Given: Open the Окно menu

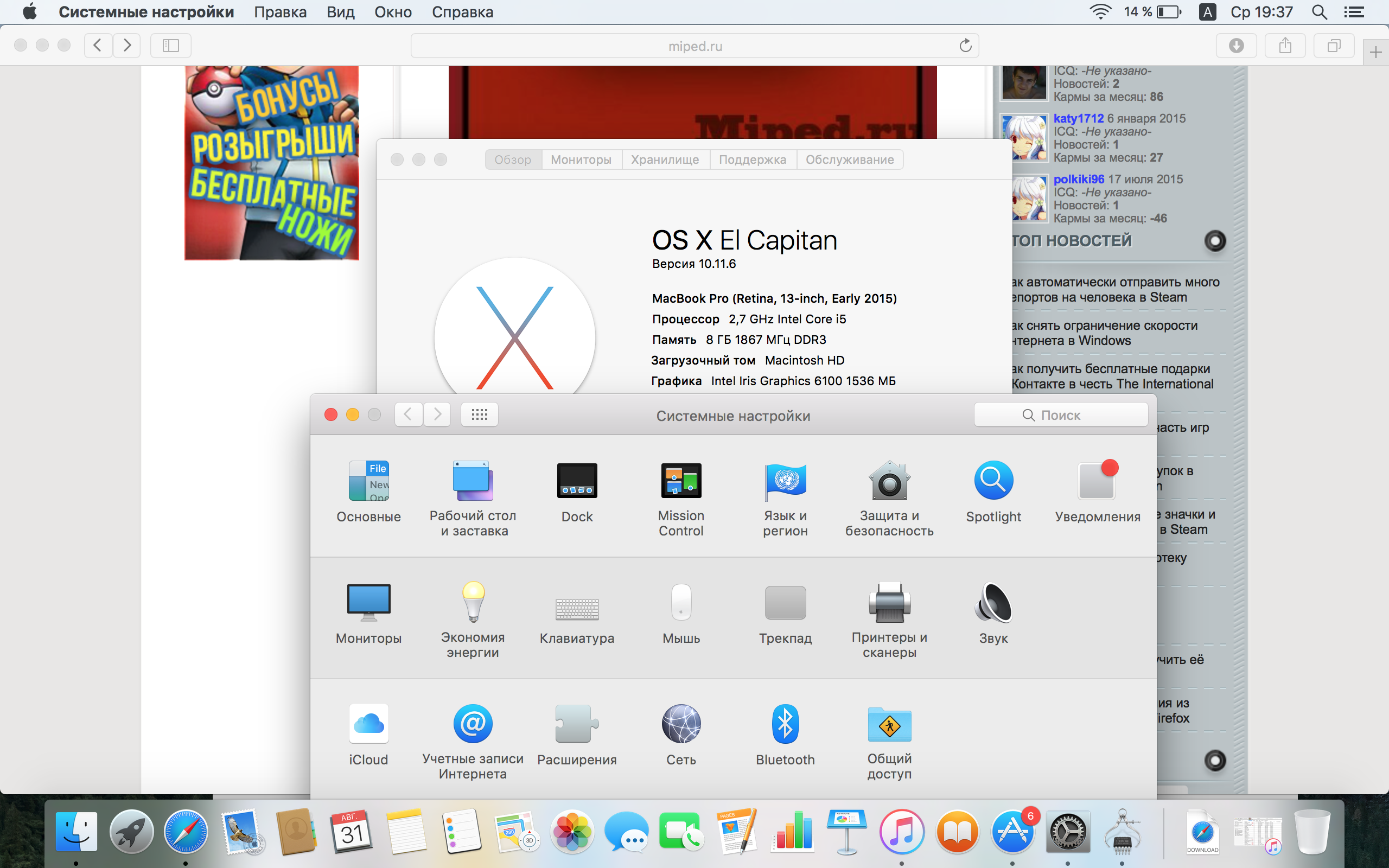Looking at the screenshot, I should 393,12.
